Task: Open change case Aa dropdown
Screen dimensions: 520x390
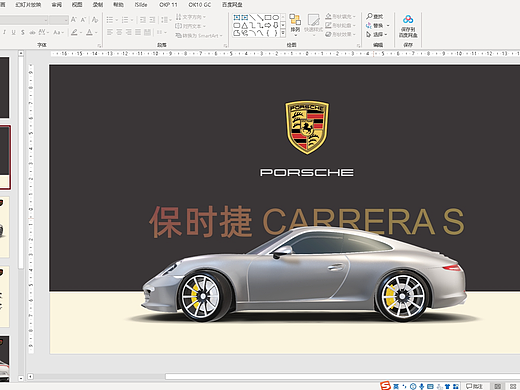Action: (58, 32)
